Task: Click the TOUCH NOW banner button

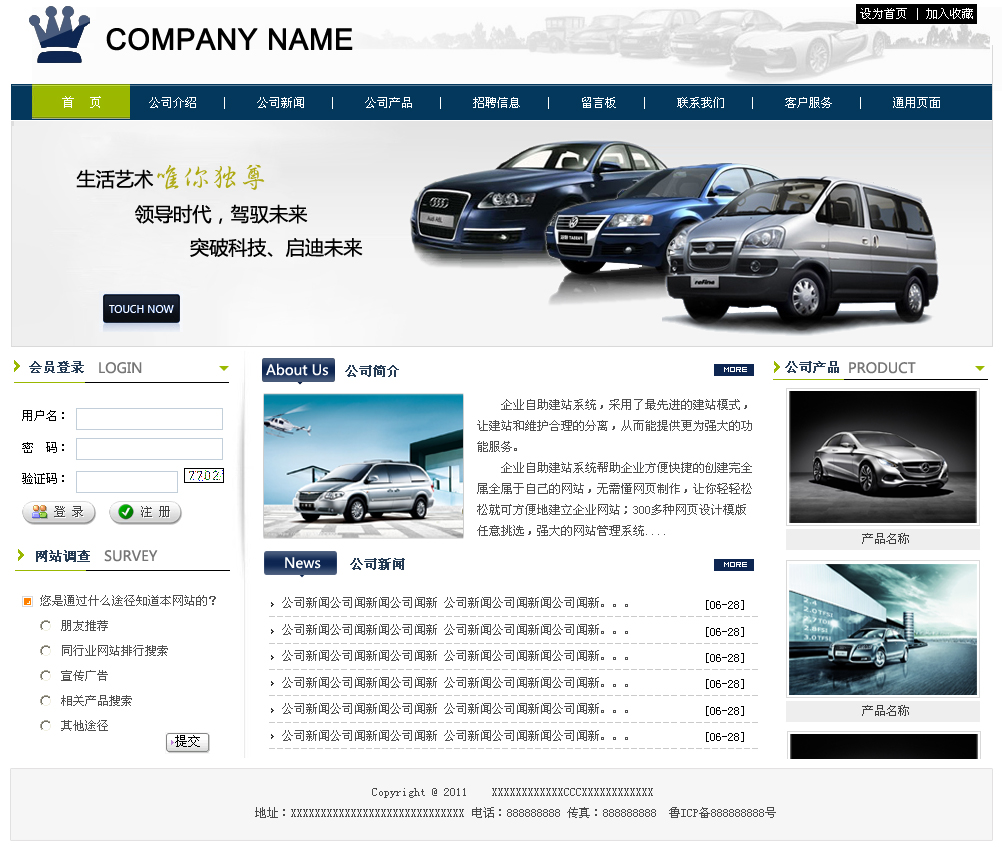Action: click(x=141, y=309)
